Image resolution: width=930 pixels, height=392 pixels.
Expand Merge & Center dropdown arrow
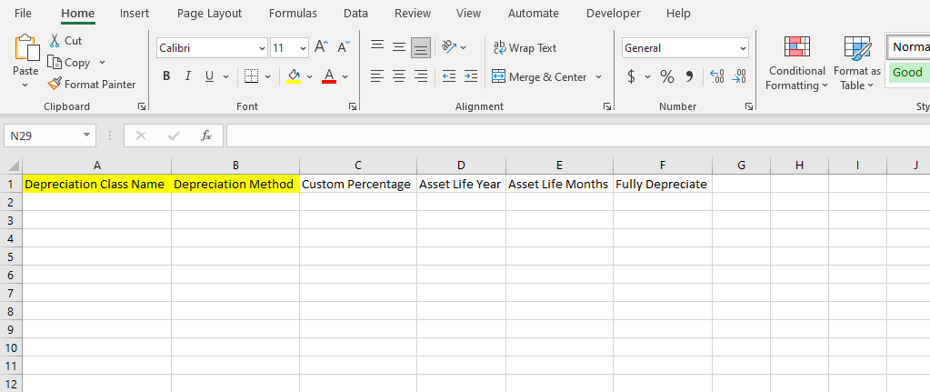click(x=598, y=77)
